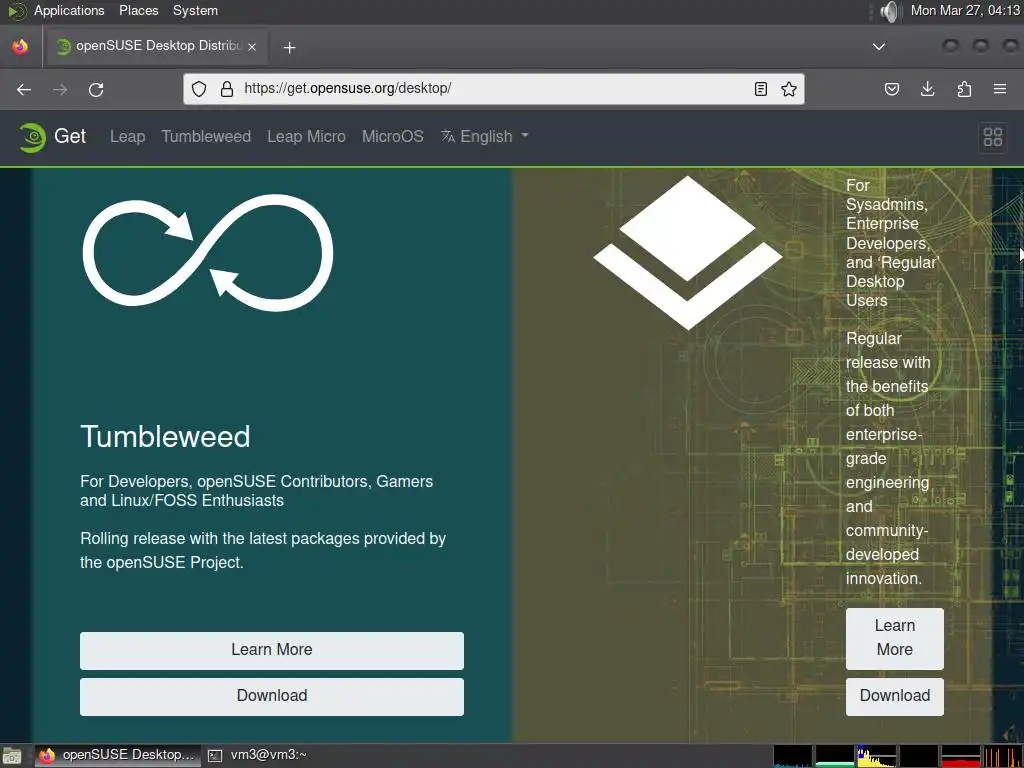Expand the English language dropdown
The height and width of the screenshot is (768, 1024).
[485, 136]
